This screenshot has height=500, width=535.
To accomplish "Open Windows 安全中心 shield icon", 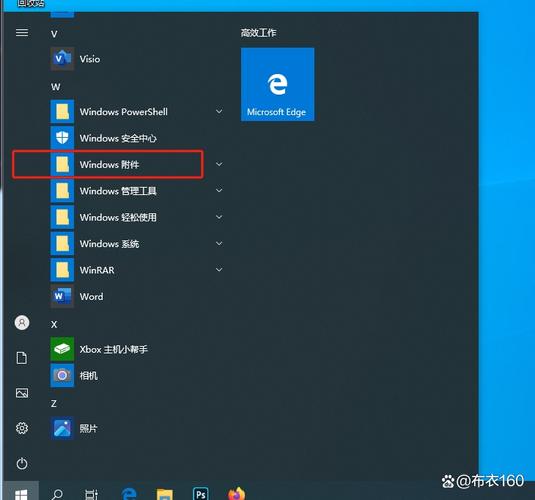I will point(62,138).
